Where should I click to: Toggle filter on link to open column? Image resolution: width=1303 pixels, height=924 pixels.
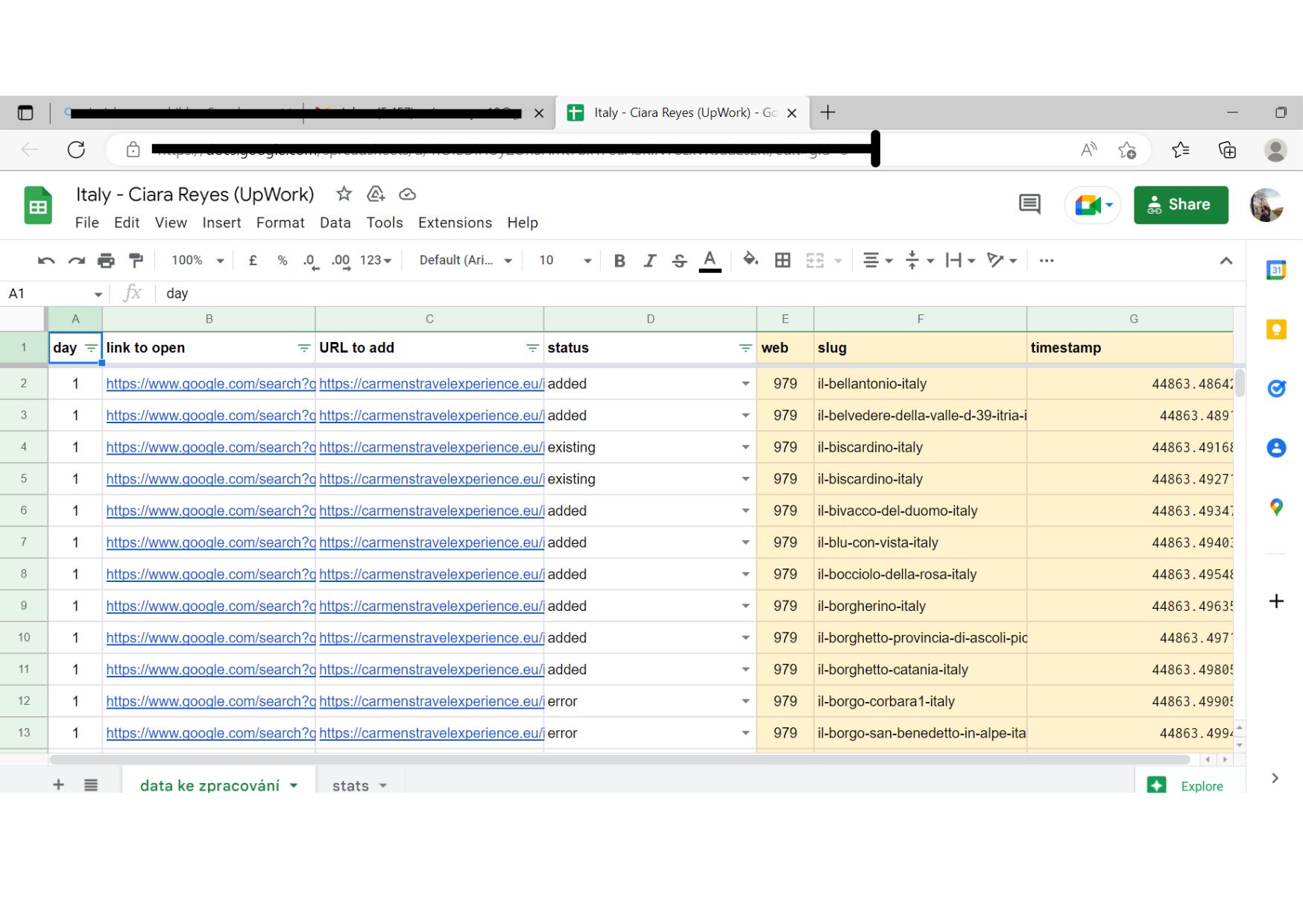tap(303, 348)
